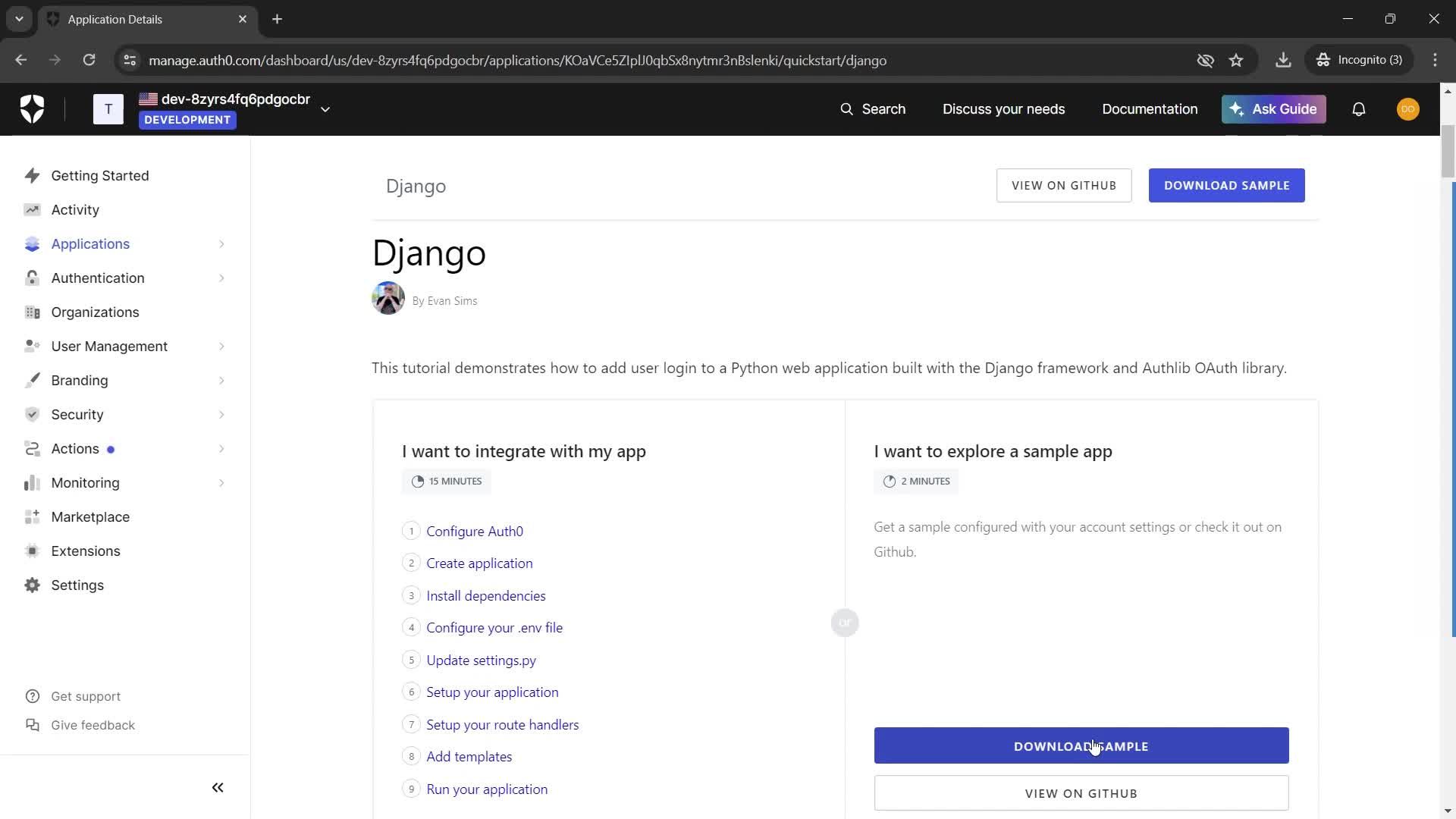Select Marketplace in sidebar
Screen dimensions: 1456x819
pos(90,517)
